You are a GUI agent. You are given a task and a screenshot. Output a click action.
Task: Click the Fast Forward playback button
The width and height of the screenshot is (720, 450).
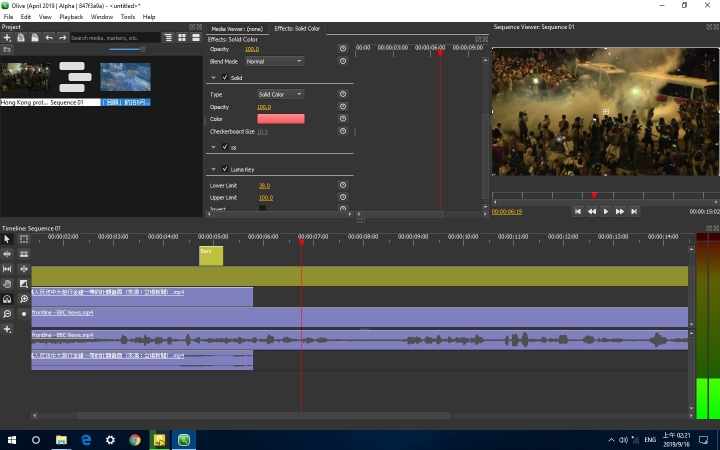coord(620,211)
